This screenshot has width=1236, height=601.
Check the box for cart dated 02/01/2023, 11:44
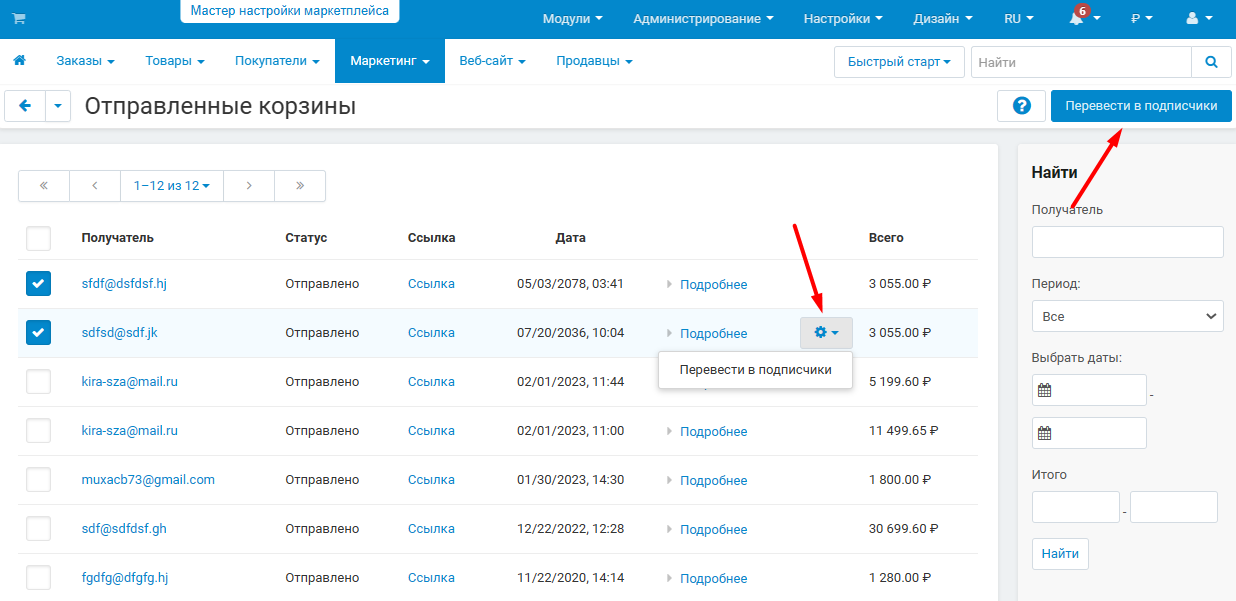pos(38,382)
